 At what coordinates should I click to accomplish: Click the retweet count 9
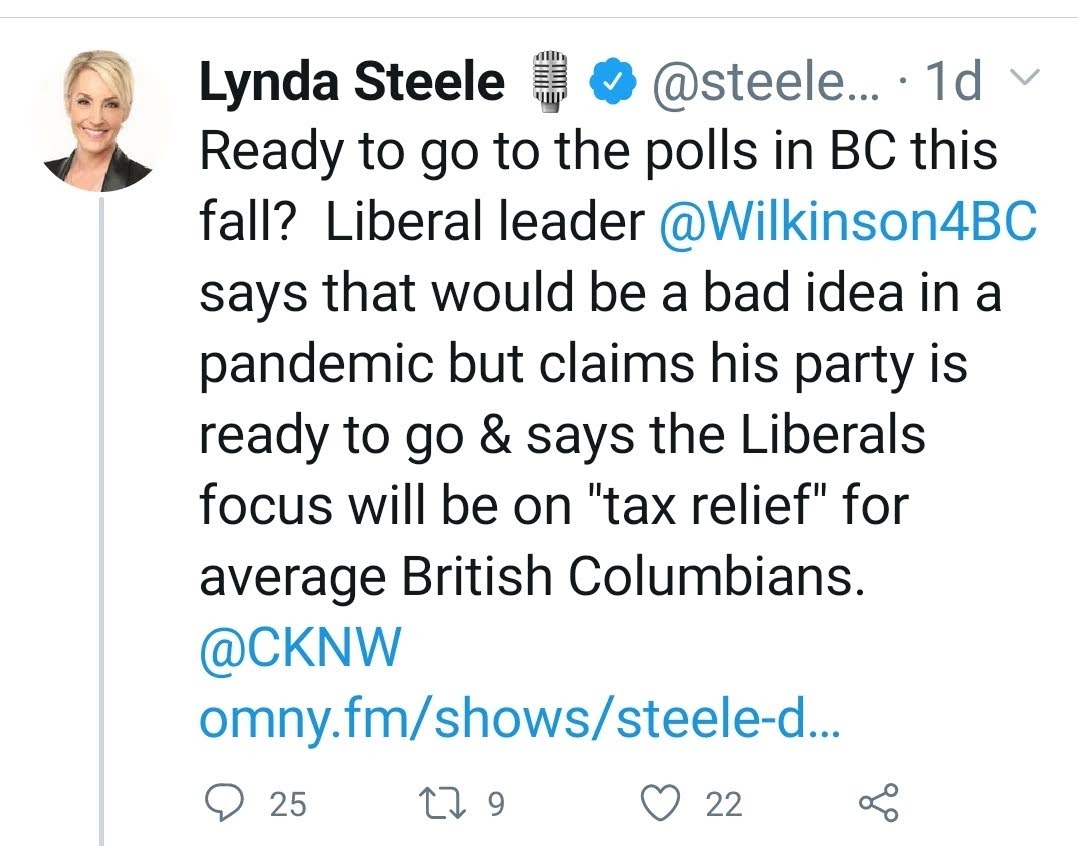(495, 803)
